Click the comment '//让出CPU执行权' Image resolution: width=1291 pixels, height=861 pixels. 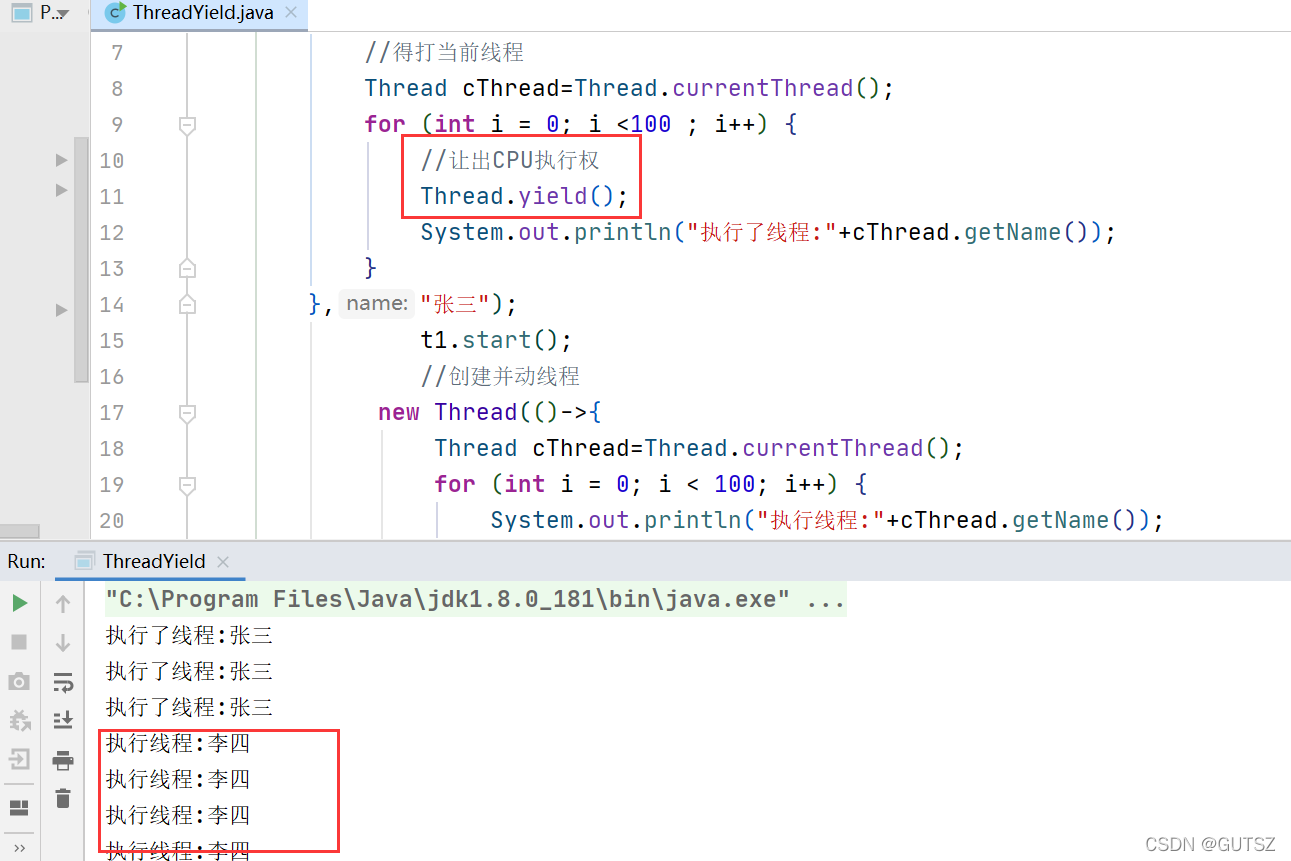click(510, 160)
